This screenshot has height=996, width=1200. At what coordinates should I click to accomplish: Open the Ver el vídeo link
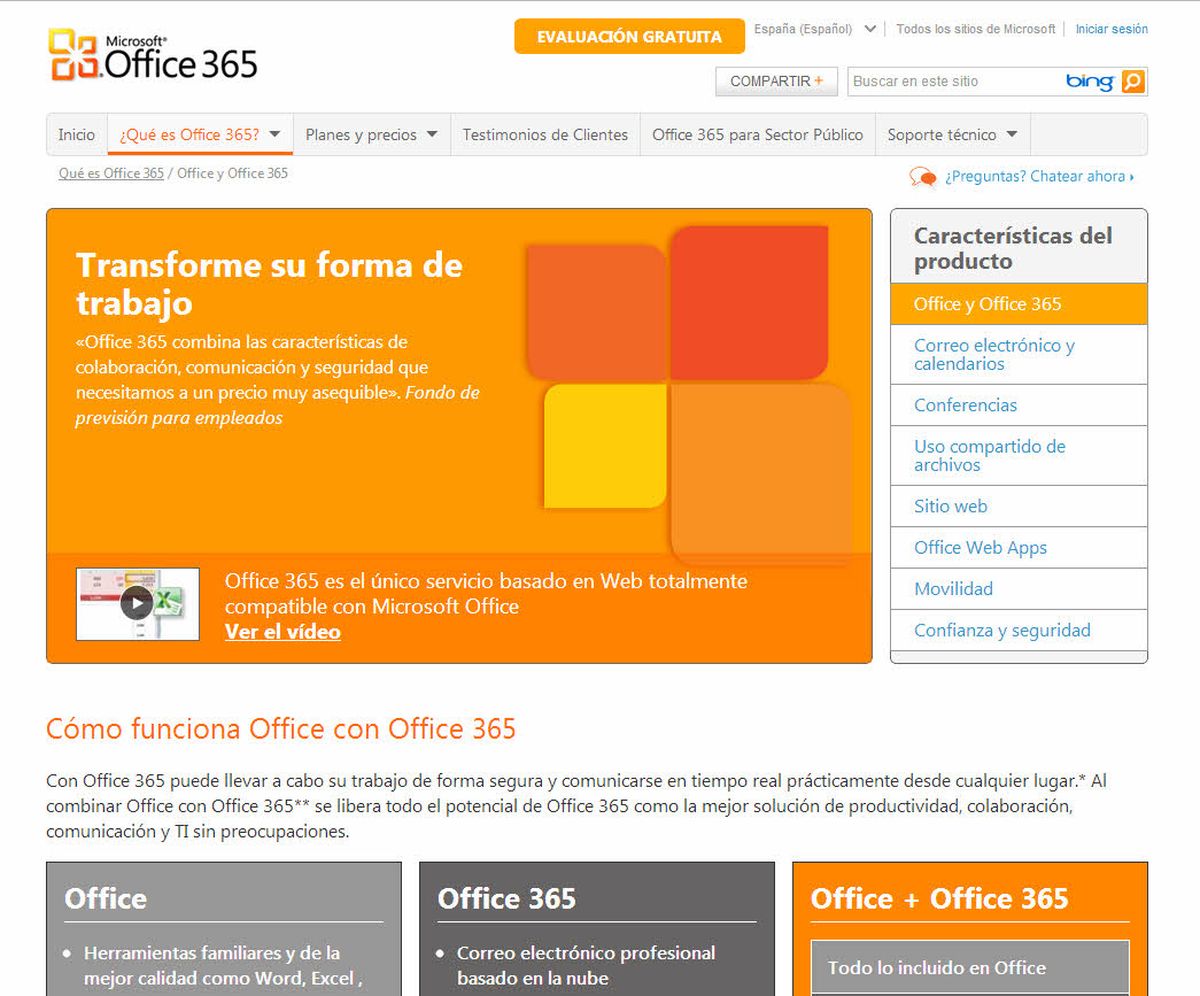(281, 632)
